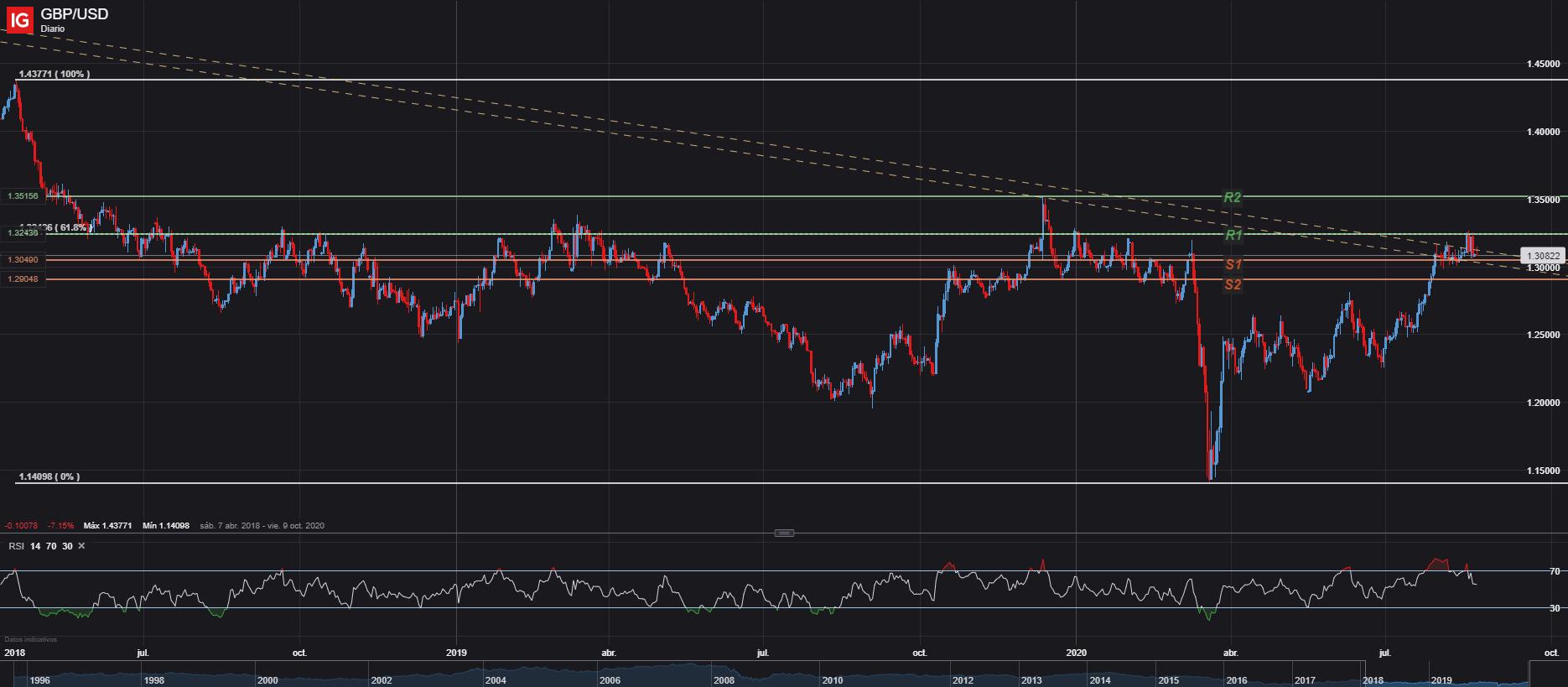
Task: Change the Diario timeframe label
Action: click(52, 29)
